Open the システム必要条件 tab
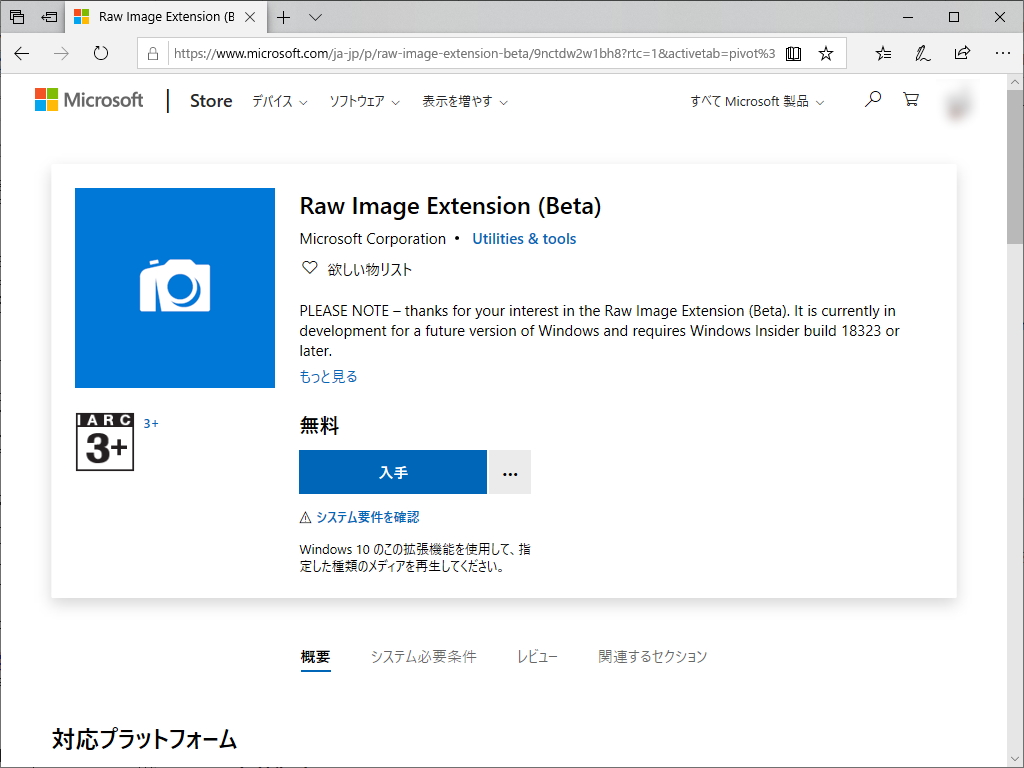This screenshot has height=768, width=1024. pos(424,657)
